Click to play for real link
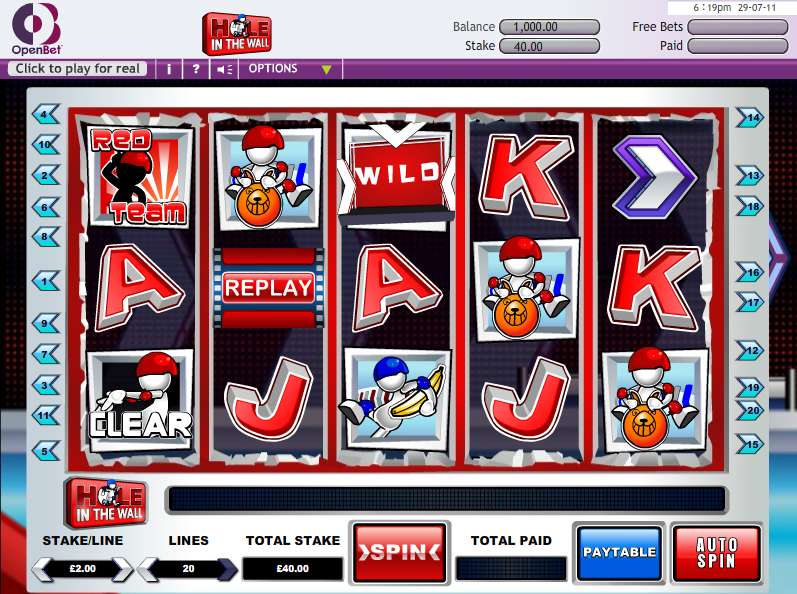The height and width of the screenshot is (594, 797). 77,69
